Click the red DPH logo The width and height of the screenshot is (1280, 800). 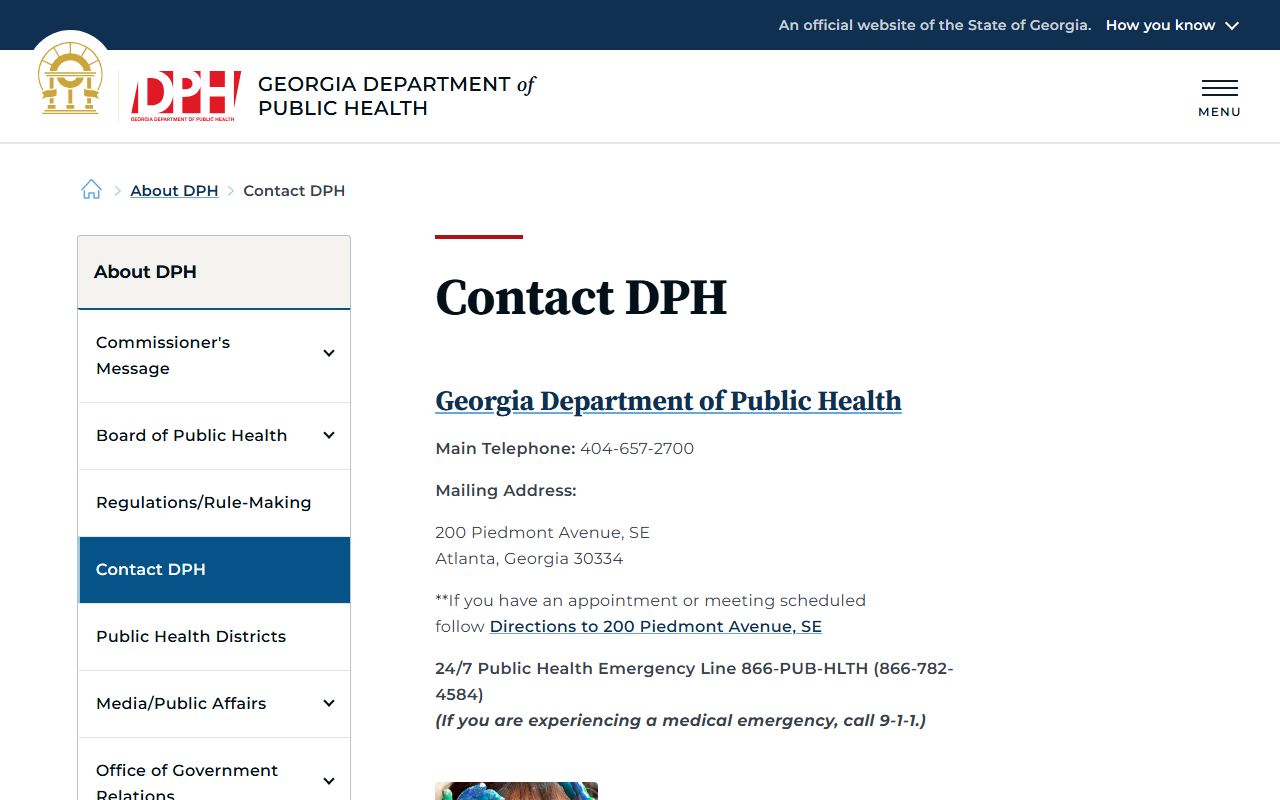coord(186,96)
